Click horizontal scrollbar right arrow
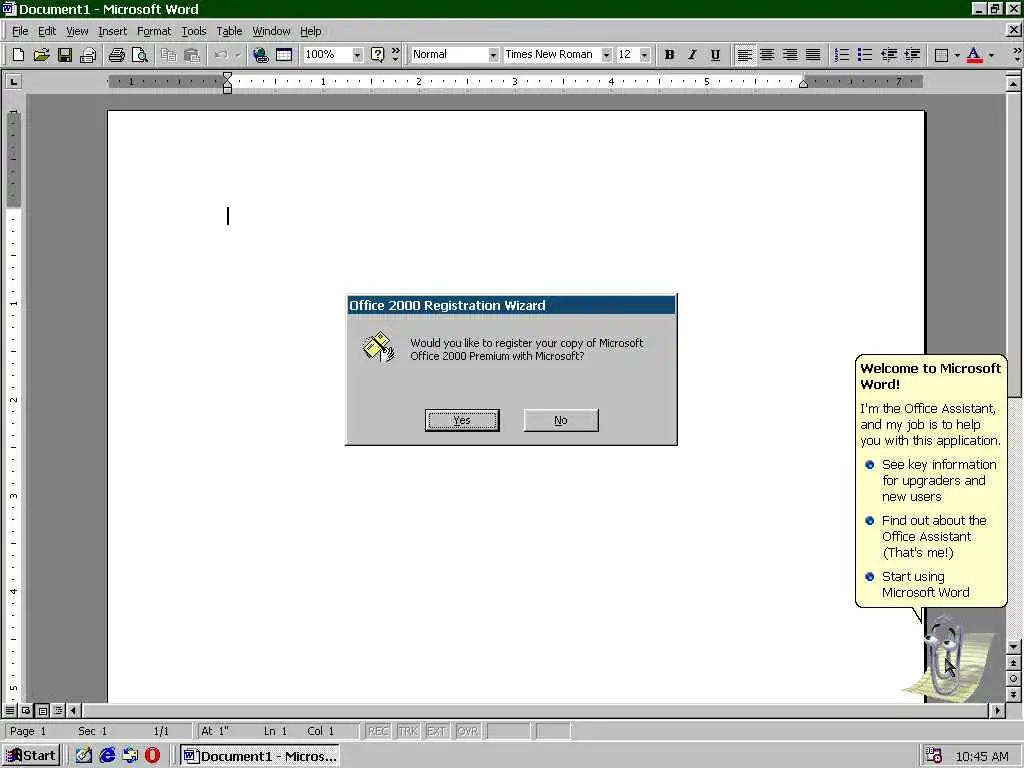This screenshot has width=1024, height=768. click(x=997, y=710)
